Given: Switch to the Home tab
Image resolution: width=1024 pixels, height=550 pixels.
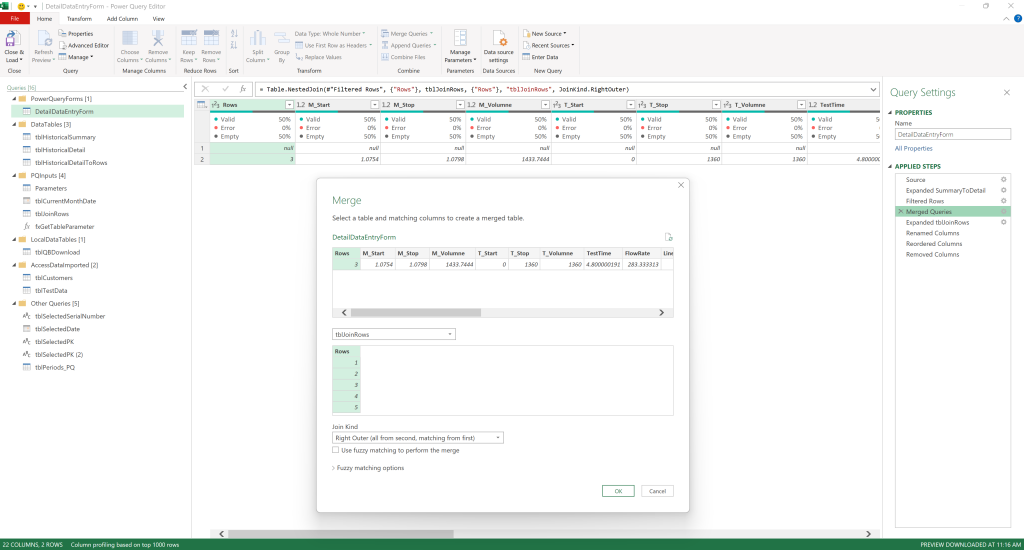Looking at the screenshot, I should [x=44, y=19].
